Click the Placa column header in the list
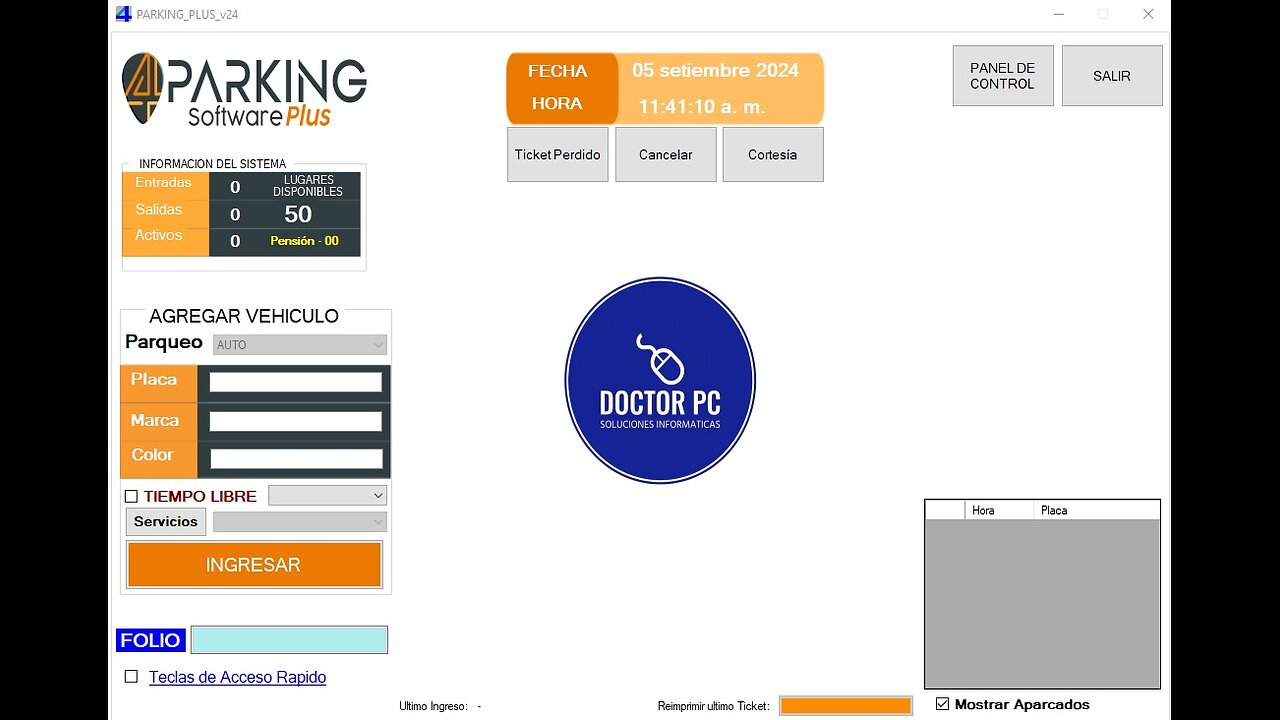This screenshot has width=1280, height=720. pos(1096,510)
